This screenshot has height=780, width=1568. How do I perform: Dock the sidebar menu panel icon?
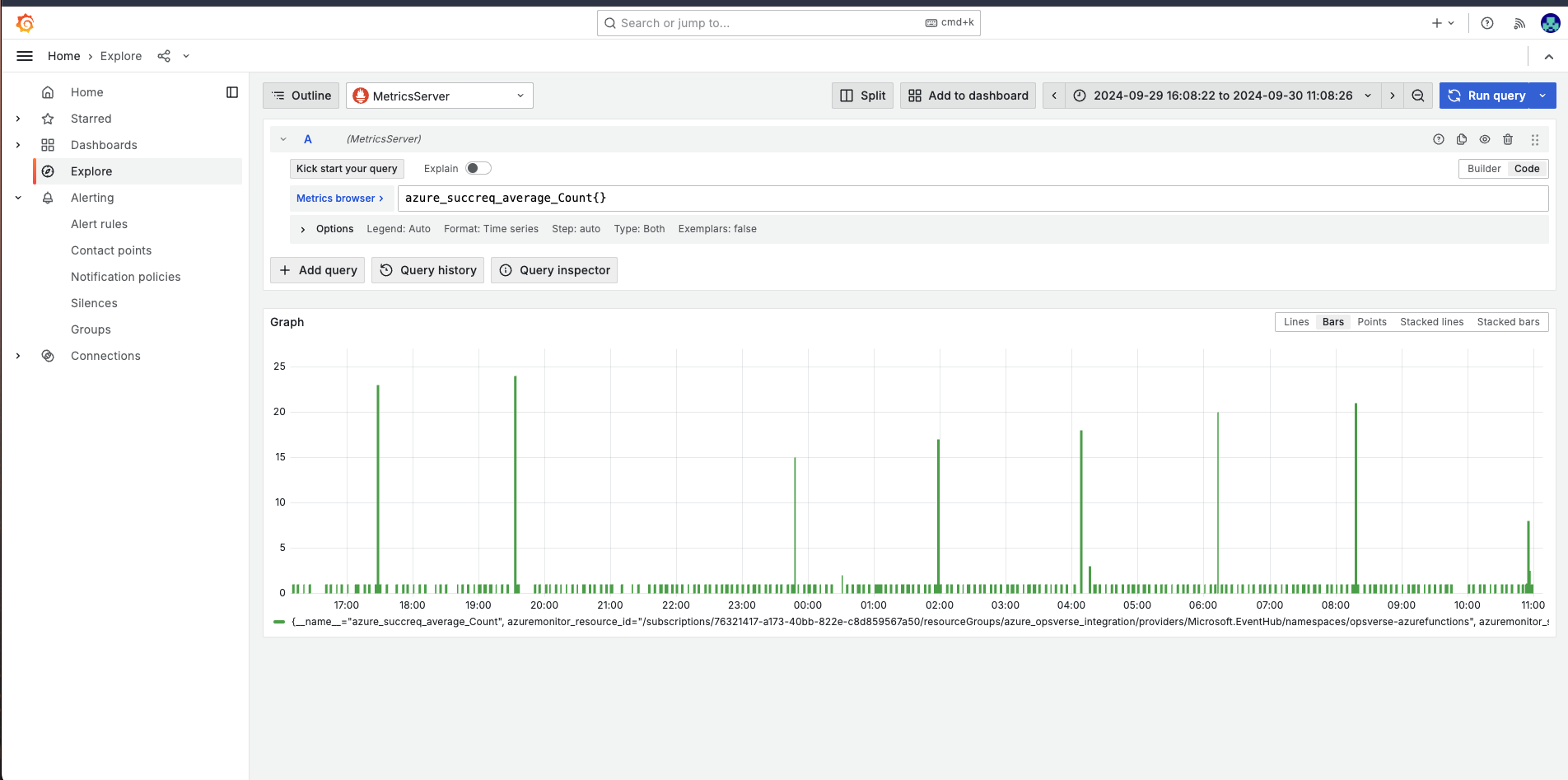[x=232, y=92]
